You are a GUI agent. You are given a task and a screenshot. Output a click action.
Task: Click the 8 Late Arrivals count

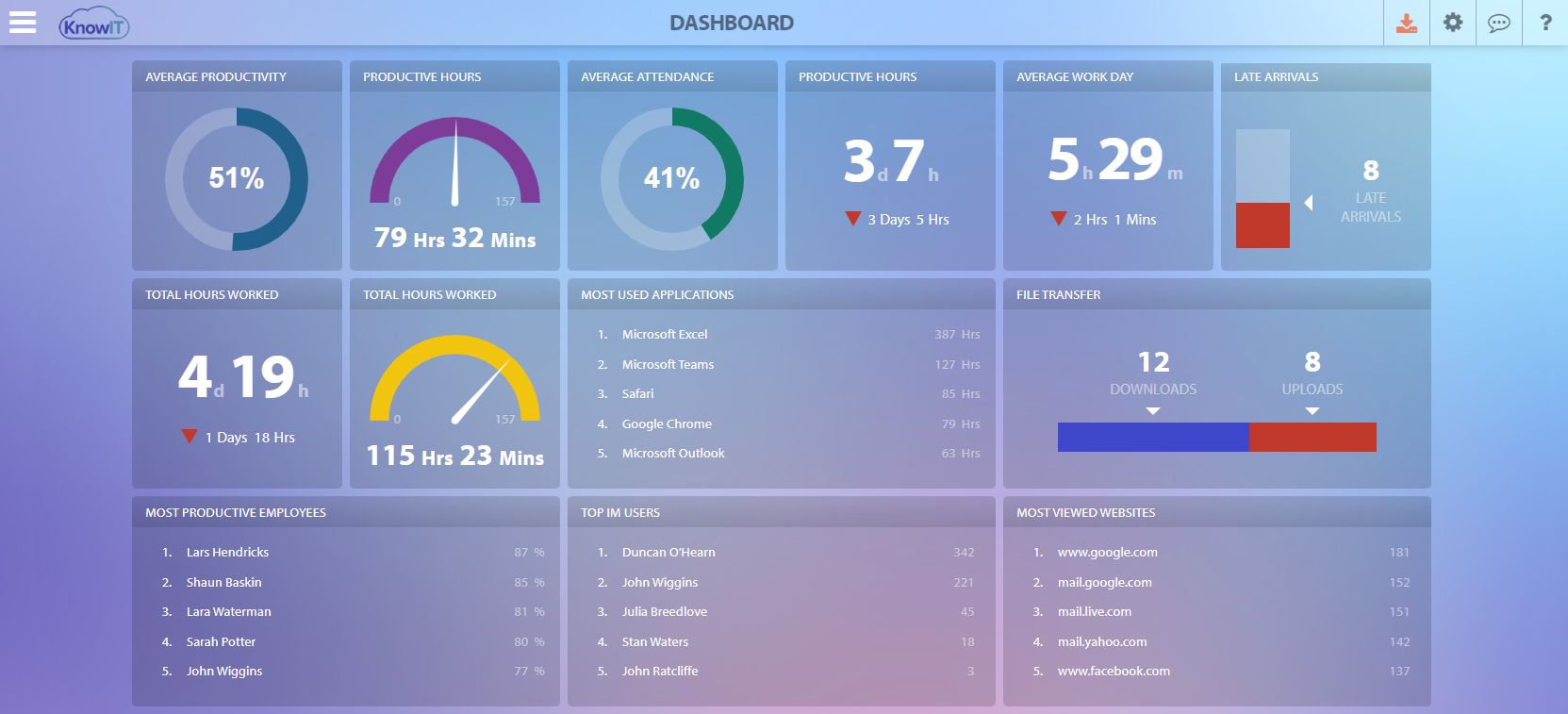click(1371, 170)
